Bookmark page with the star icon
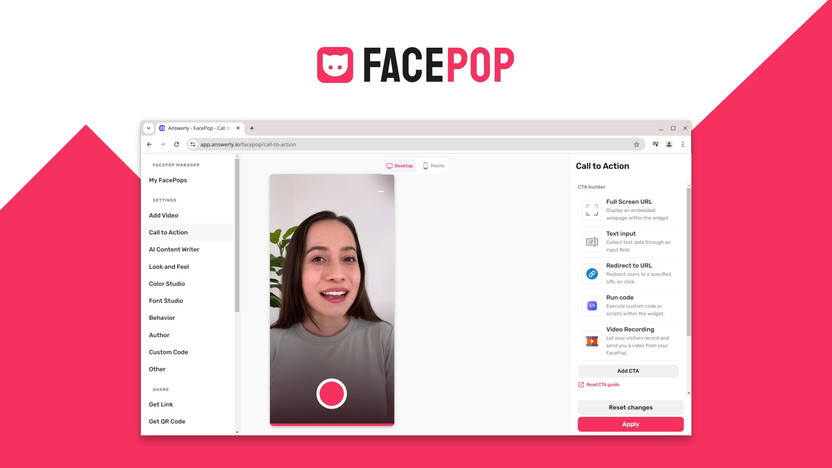The image size is (832, 468). (x=636, y=144)
